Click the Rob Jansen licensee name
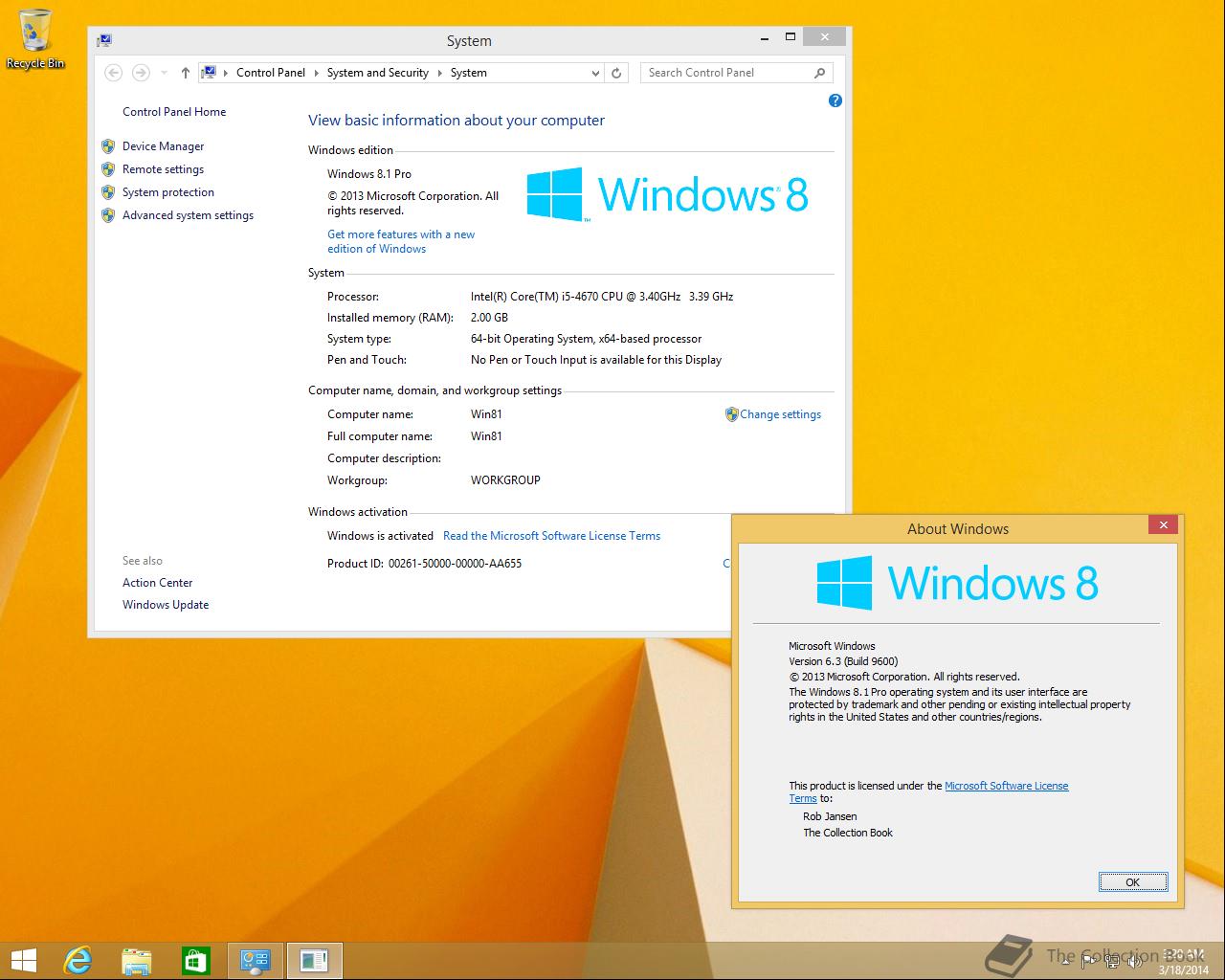Image resolution: width=1225 pixels, height=980 pixels. point(830,816)
